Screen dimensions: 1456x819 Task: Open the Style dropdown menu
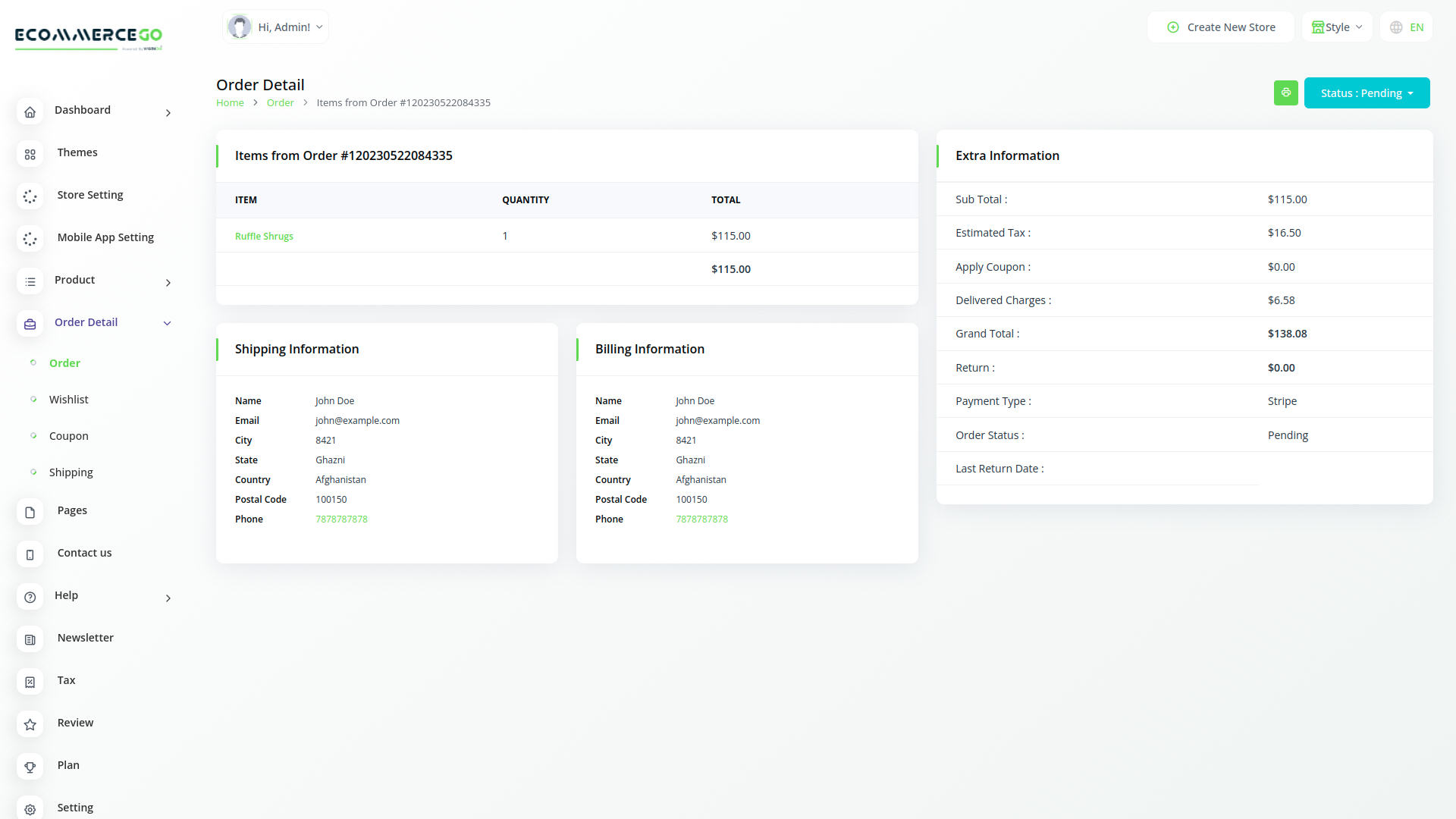coord(1337,27)
